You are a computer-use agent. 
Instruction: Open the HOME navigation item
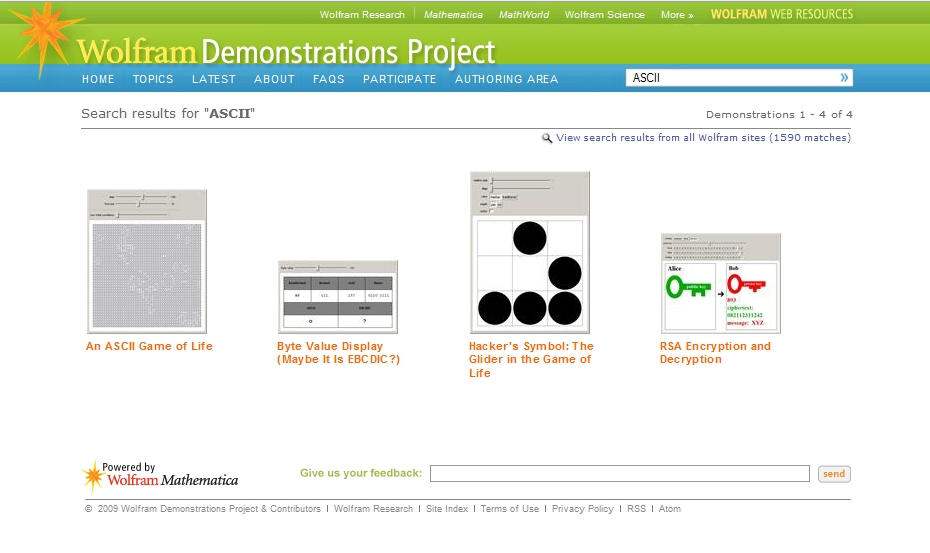click(x=98, y=79)
